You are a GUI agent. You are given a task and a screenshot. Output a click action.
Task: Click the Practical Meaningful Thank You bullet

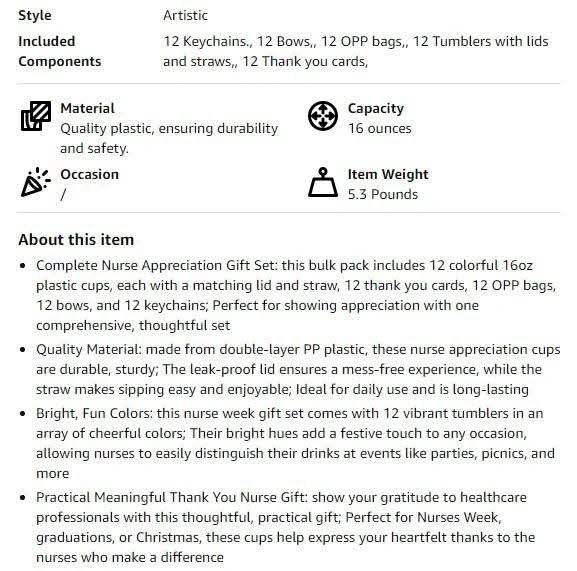click(286, 527)
